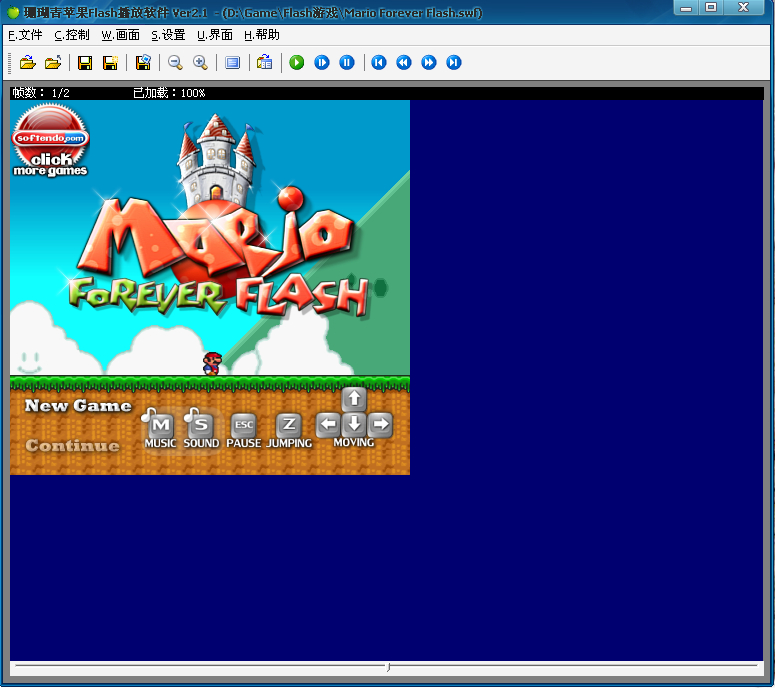Maximize the Flash player window
The width and height of the screenshot is (775, 688).
click(711, 8)
